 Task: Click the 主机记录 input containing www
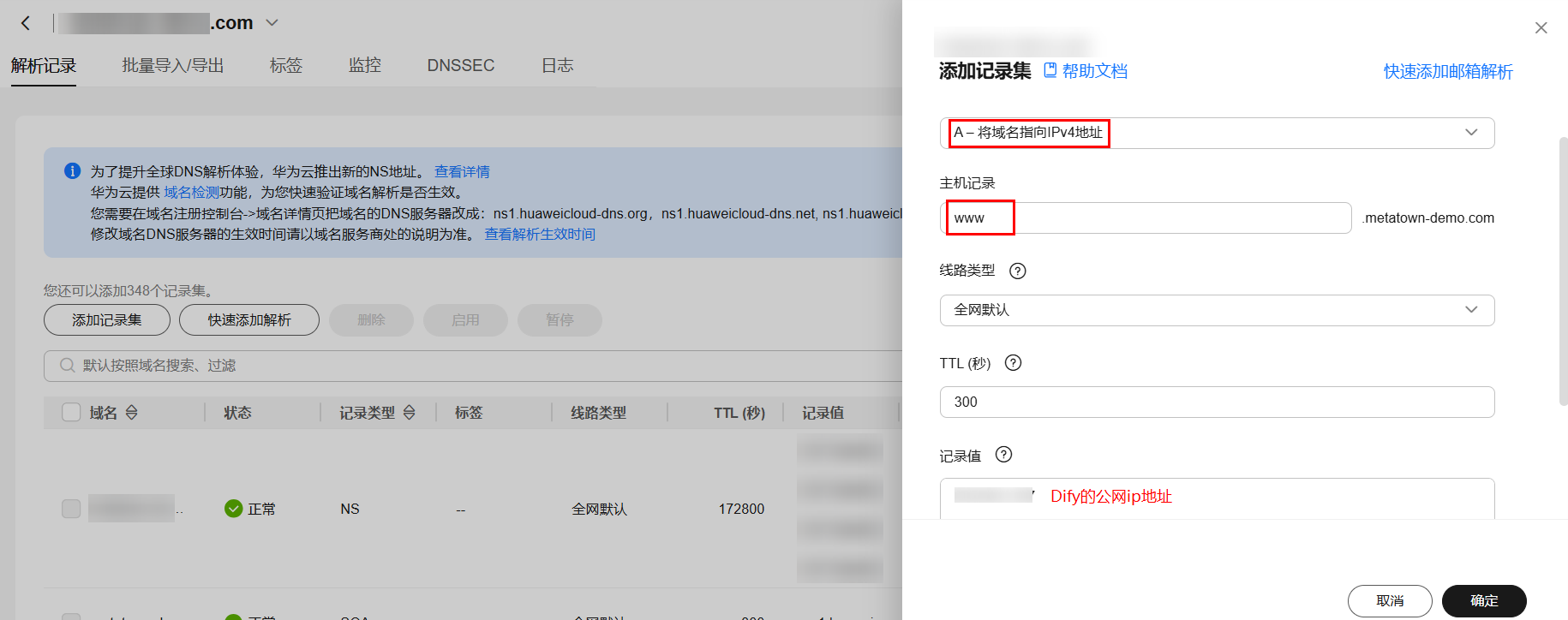pyautogui.click(x=1146, y=218)
